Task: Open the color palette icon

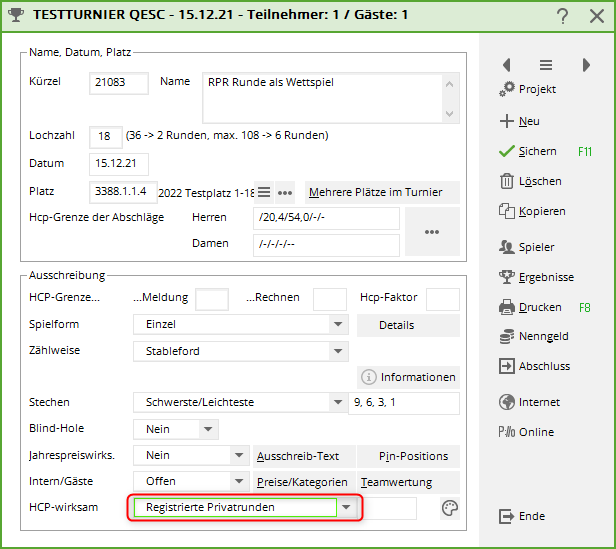Action: [x=450, y=508]
